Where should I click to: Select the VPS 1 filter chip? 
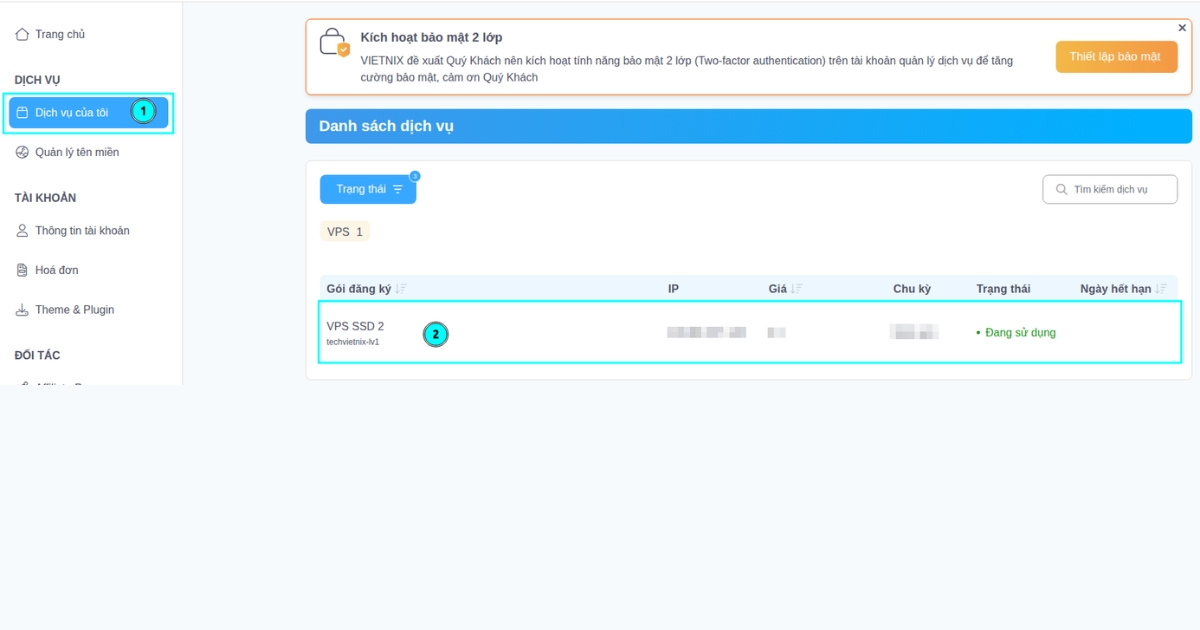pyautogui.click(x=344, y=231)
